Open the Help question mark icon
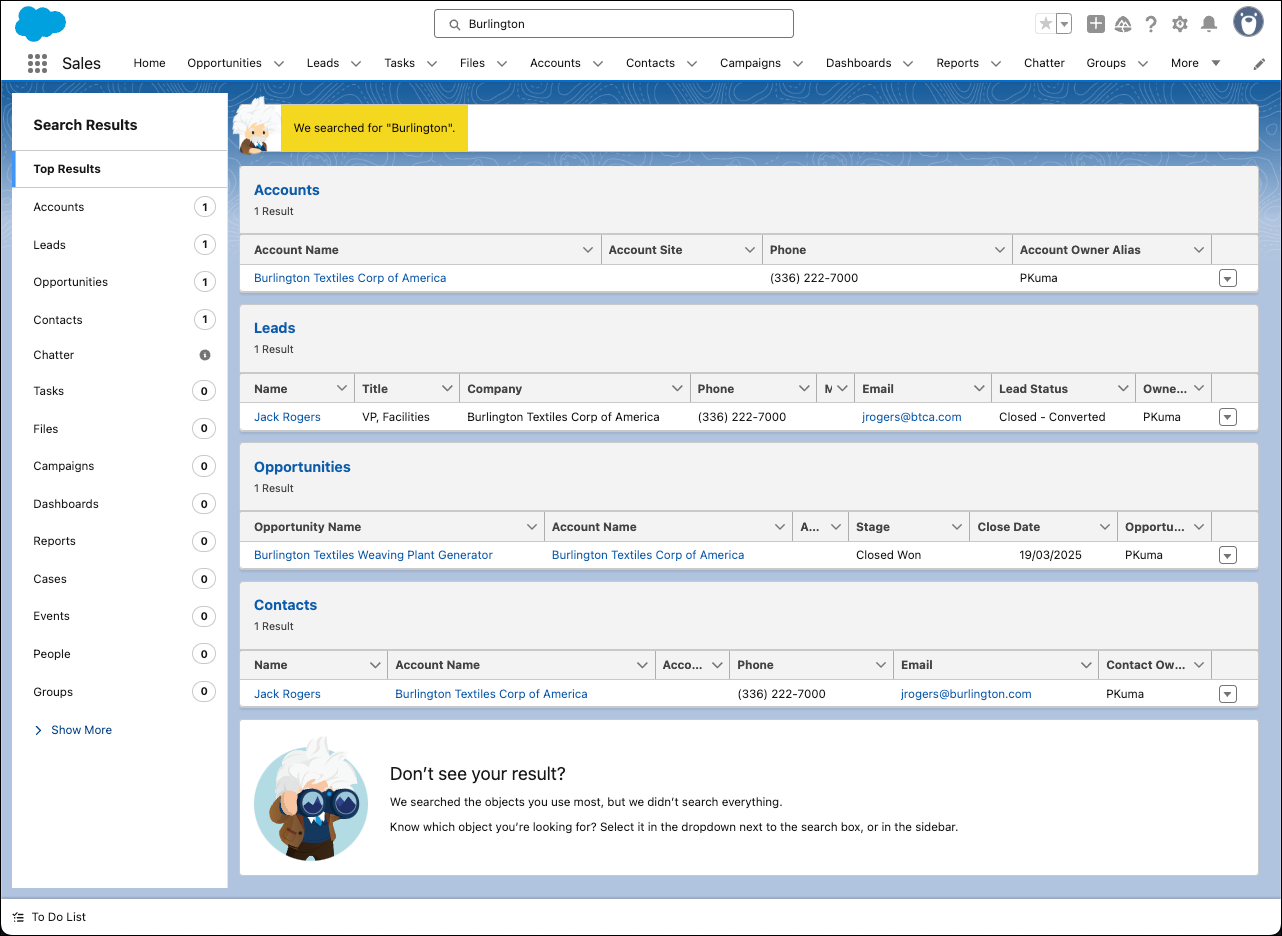 coord(1151,23)
